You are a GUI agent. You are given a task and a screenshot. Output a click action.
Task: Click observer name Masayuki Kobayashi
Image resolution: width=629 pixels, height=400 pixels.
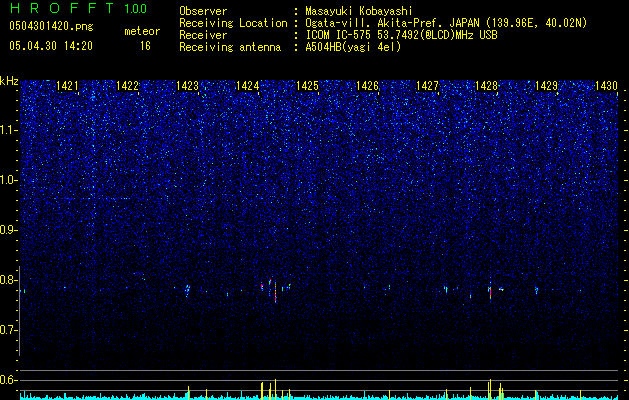[359, 11]
